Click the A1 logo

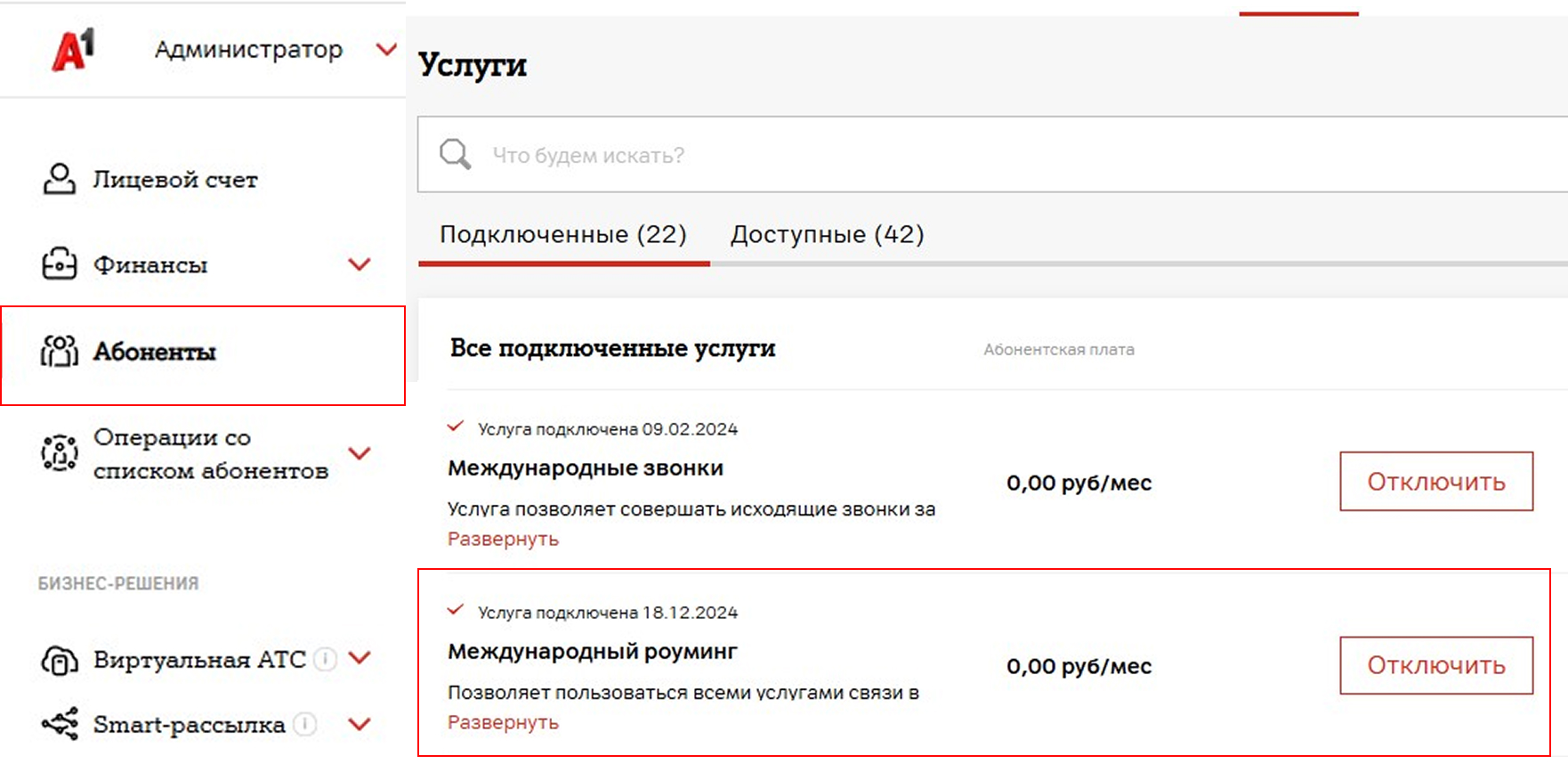coord(73,50)
